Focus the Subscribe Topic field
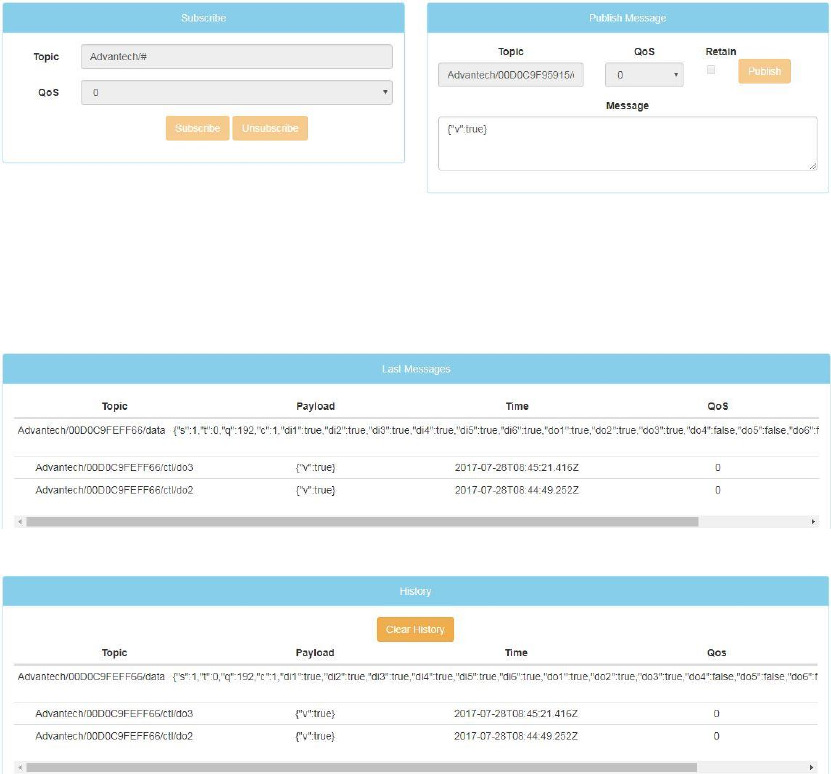 point(236,57)
